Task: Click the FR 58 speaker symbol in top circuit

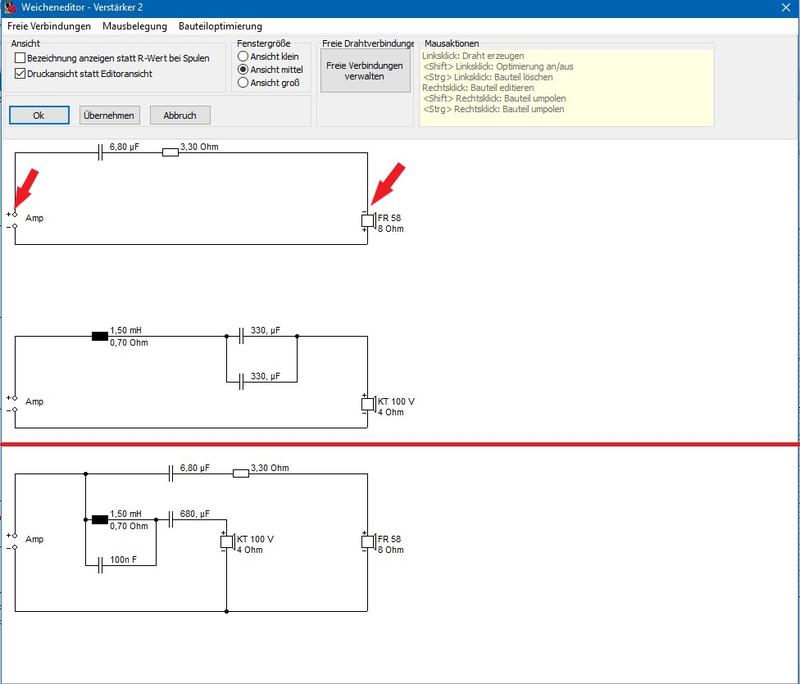Action: click(368, 220)
